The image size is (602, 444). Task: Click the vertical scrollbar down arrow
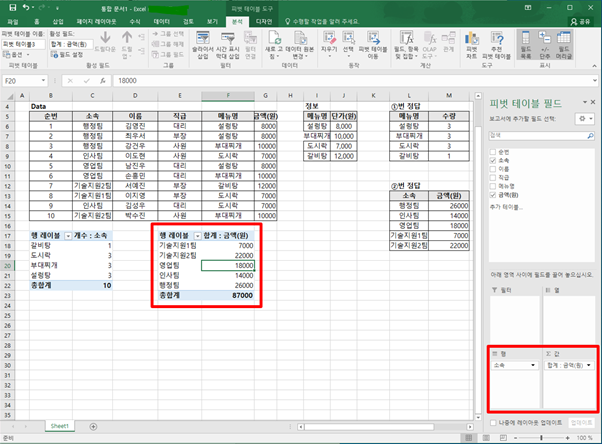(478, 417)
